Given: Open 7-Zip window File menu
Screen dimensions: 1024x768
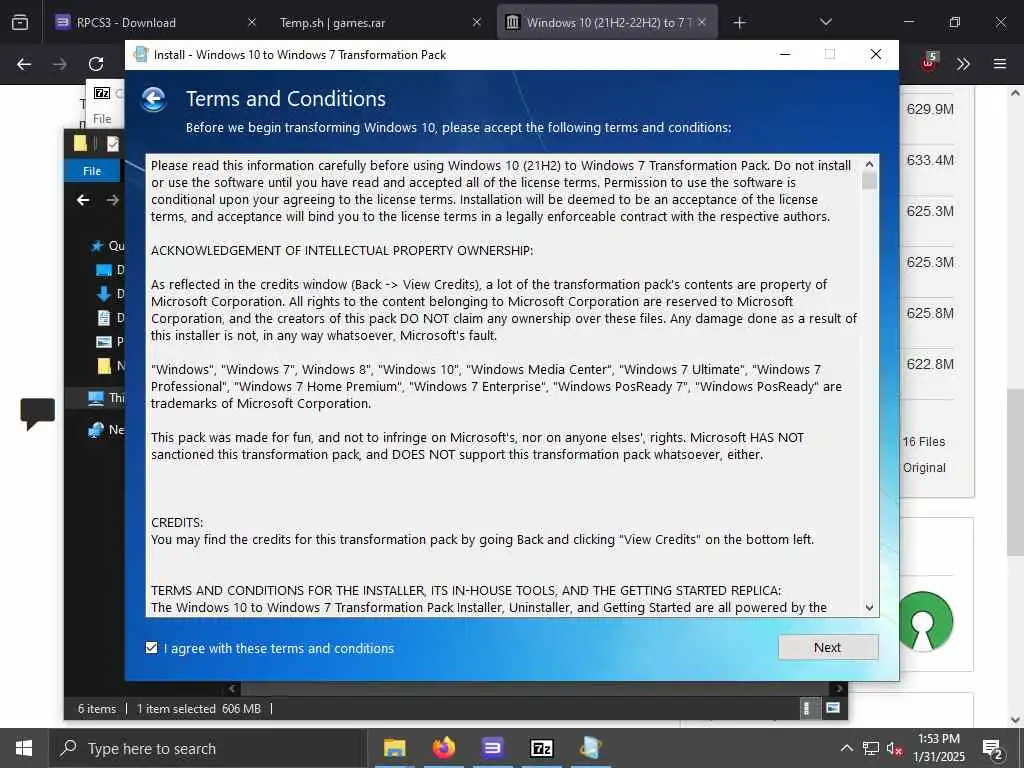Looking at the screenshot, I should pyautogui.click(x=102, y=119).
